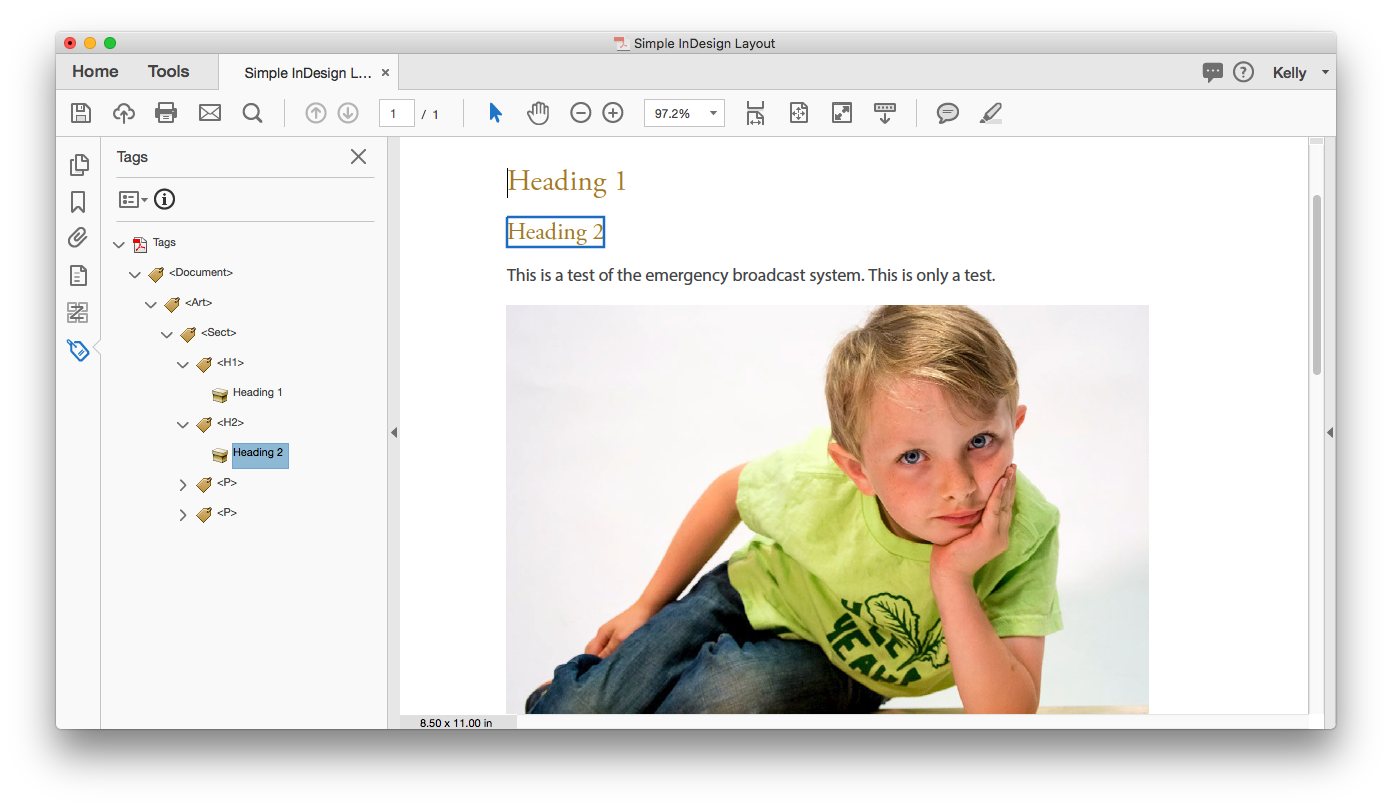Collapse the root Tags node

[119, 244]
